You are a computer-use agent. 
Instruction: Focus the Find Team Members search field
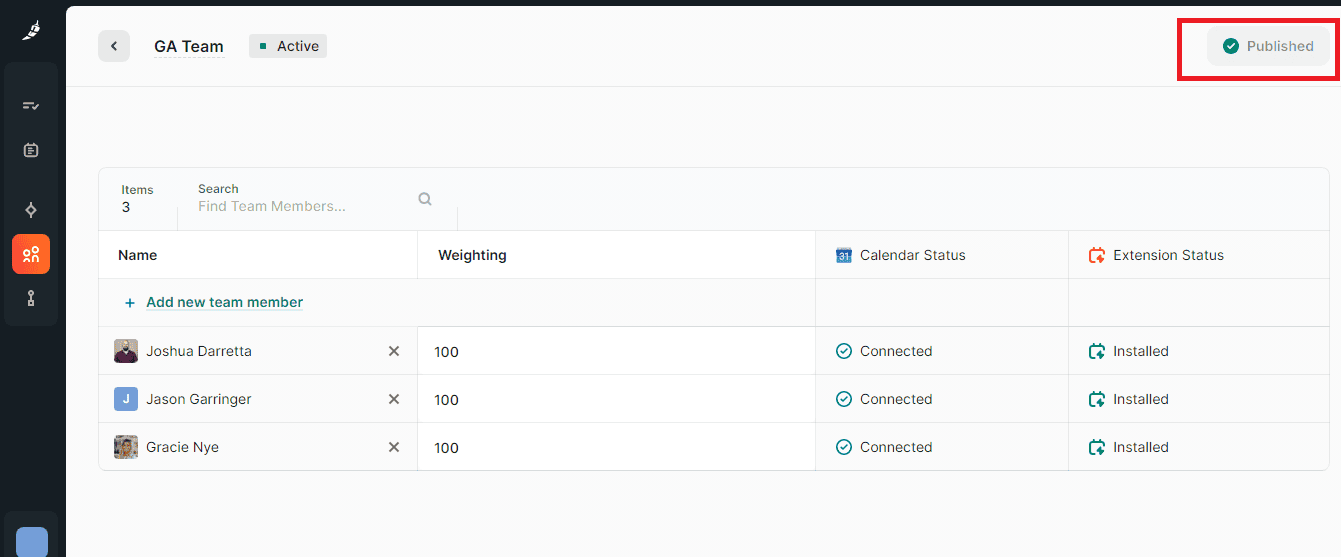300,206
